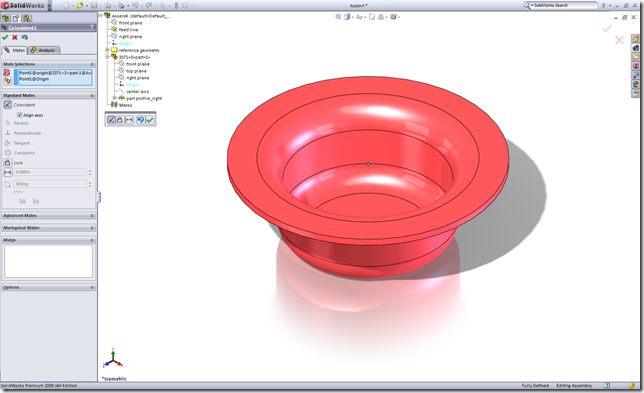Click SolidWorks Search field

pos(565,5)
